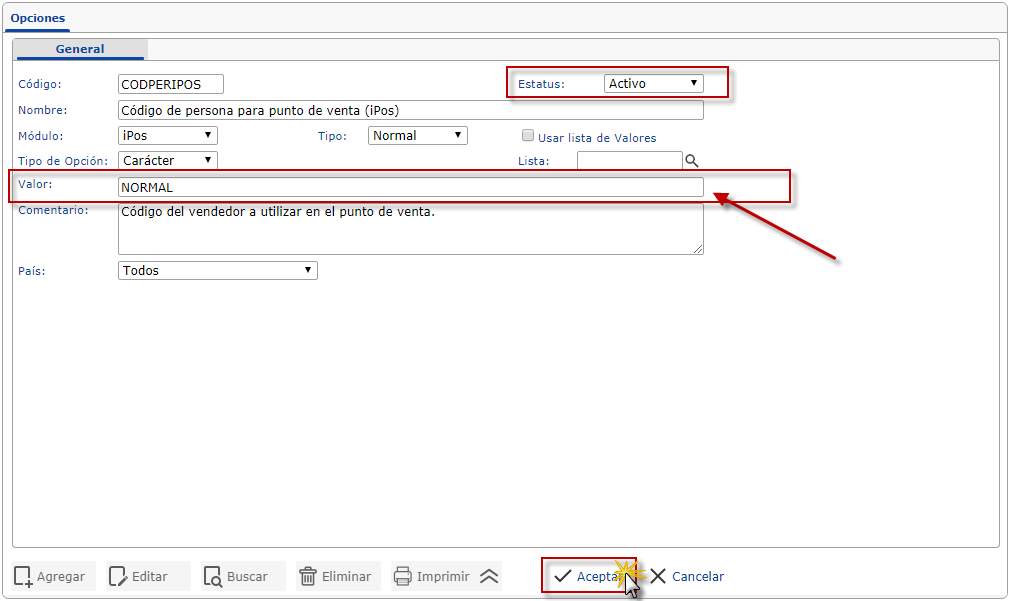The image size is (1011, 601).
Task: Enable Usar lista de Valores checkbox
Action: point(528,135)
